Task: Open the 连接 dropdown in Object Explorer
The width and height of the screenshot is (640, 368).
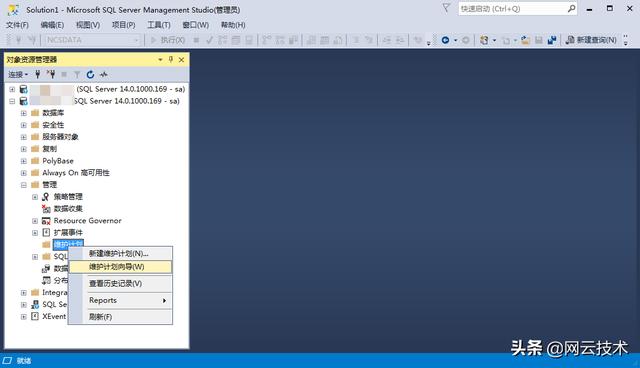Action: click(x=18, y=74)
